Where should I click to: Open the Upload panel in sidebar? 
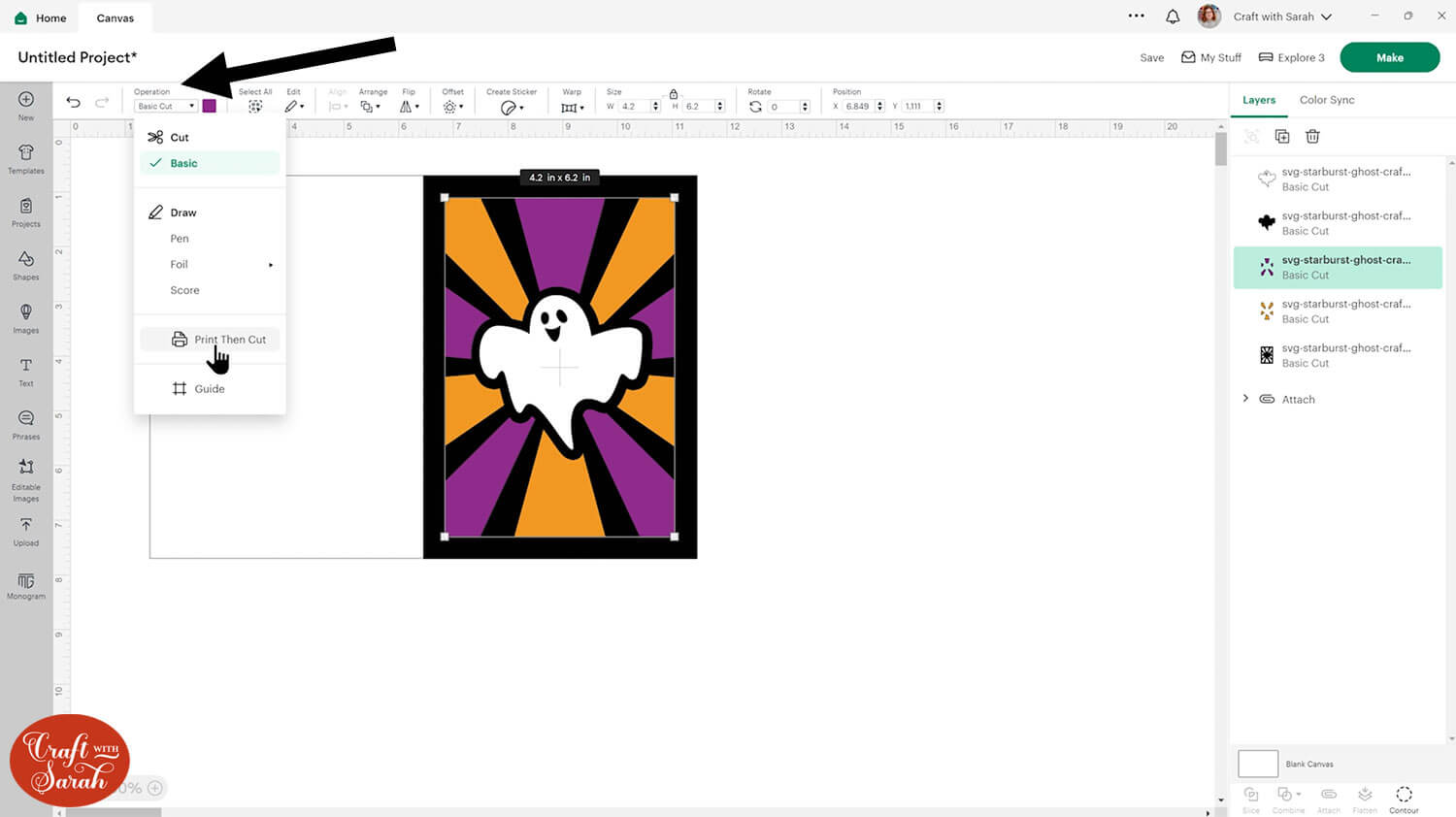pyautogui.click(x=26, y=530)
